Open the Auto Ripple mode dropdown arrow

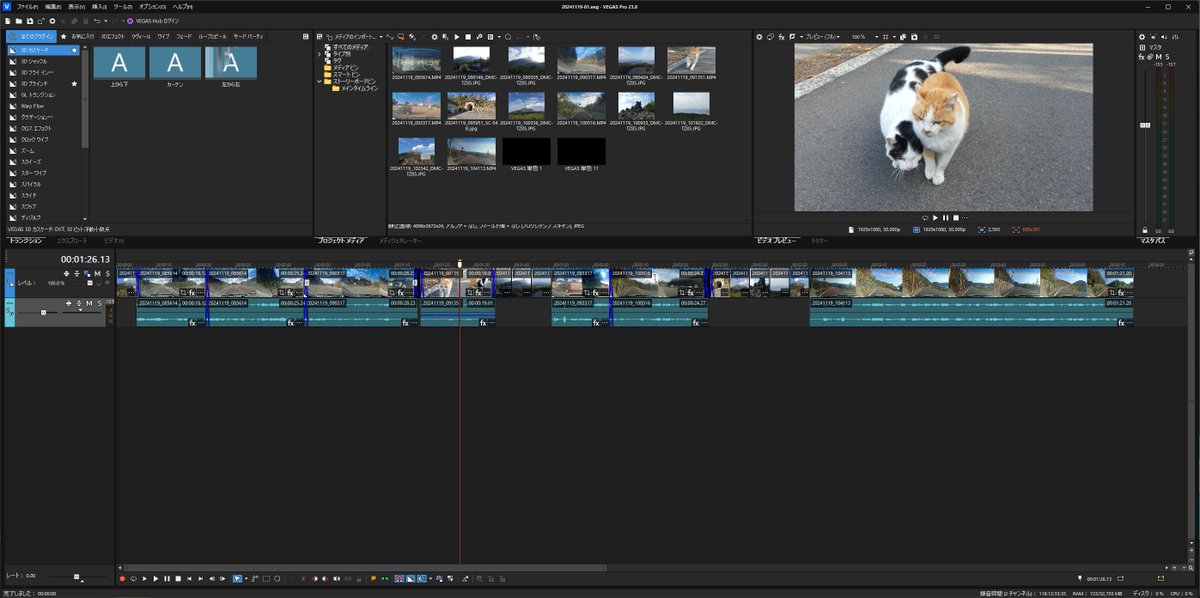click(x=430, y=578)
